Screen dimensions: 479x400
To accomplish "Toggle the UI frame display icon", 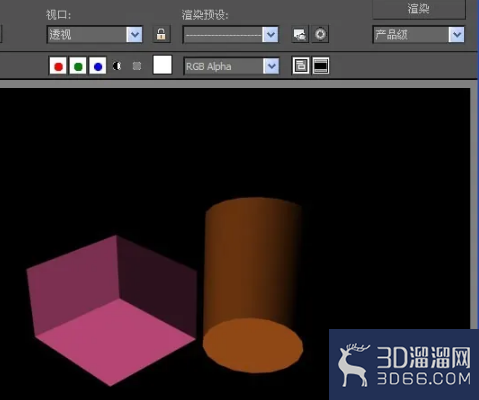I will click(x=321, y=65).
